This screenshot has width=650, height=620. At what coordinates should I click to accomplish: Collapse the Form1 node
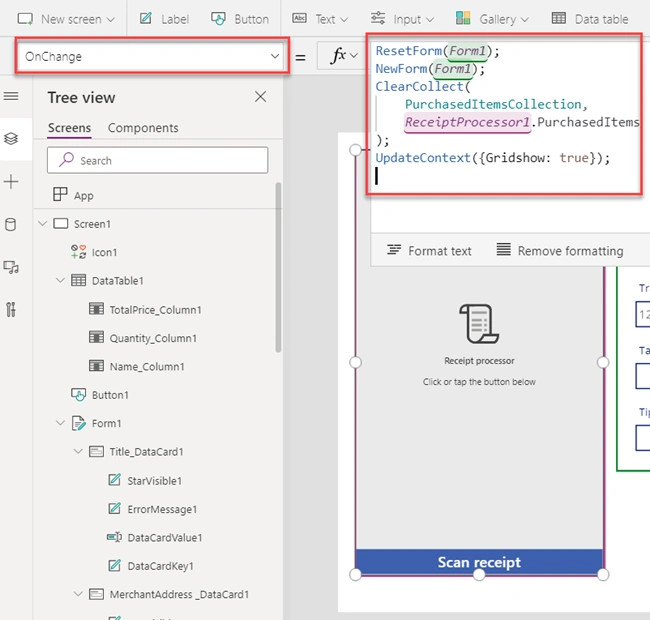[x=61, y=423]
